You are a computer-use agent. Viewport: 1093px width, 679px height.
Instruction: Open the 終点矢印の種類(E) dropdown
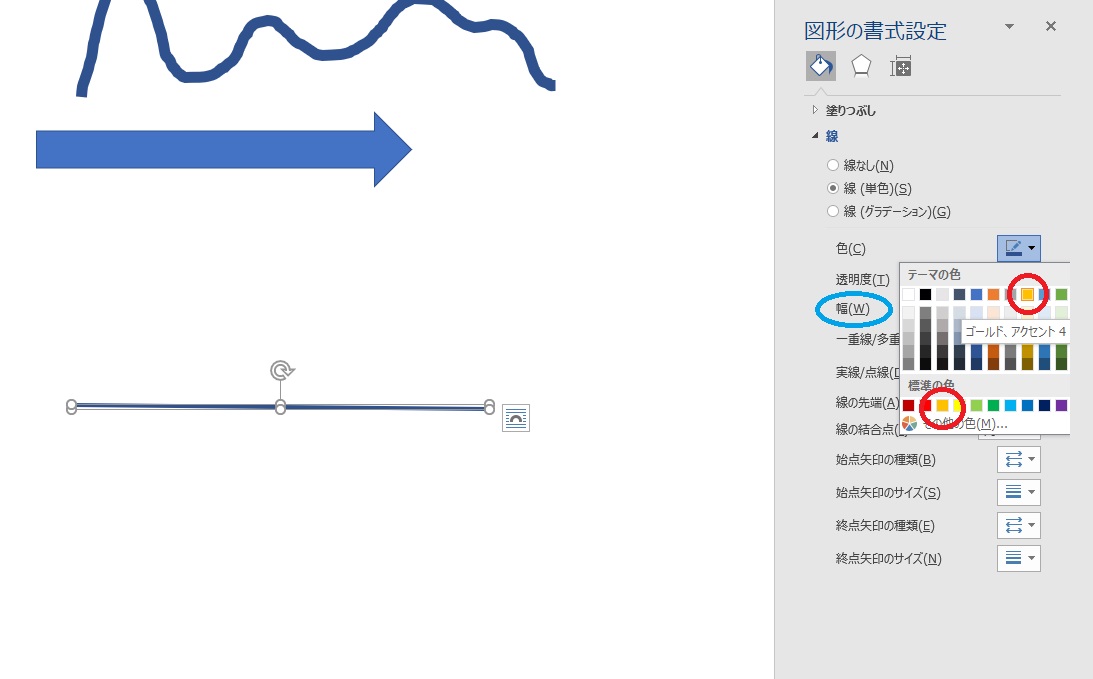pyautogui.click(x=1018, y=525)
